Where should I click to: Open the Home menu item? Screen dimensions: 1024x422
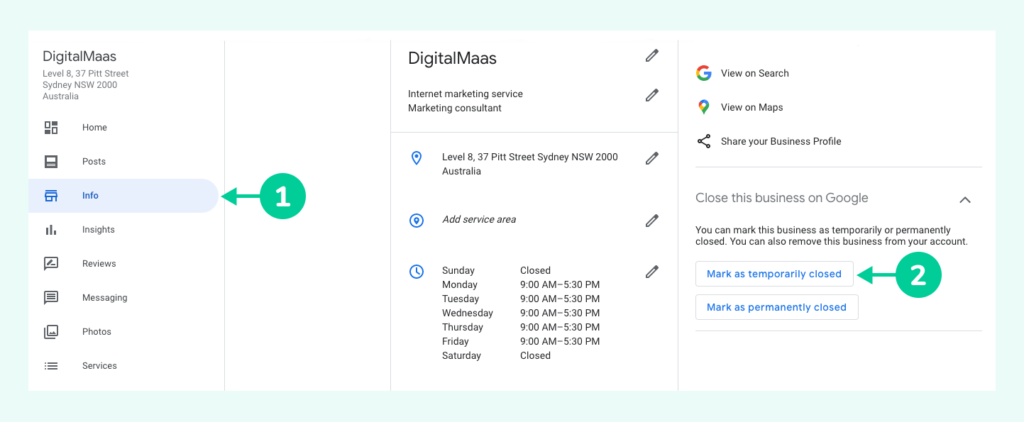123,127
